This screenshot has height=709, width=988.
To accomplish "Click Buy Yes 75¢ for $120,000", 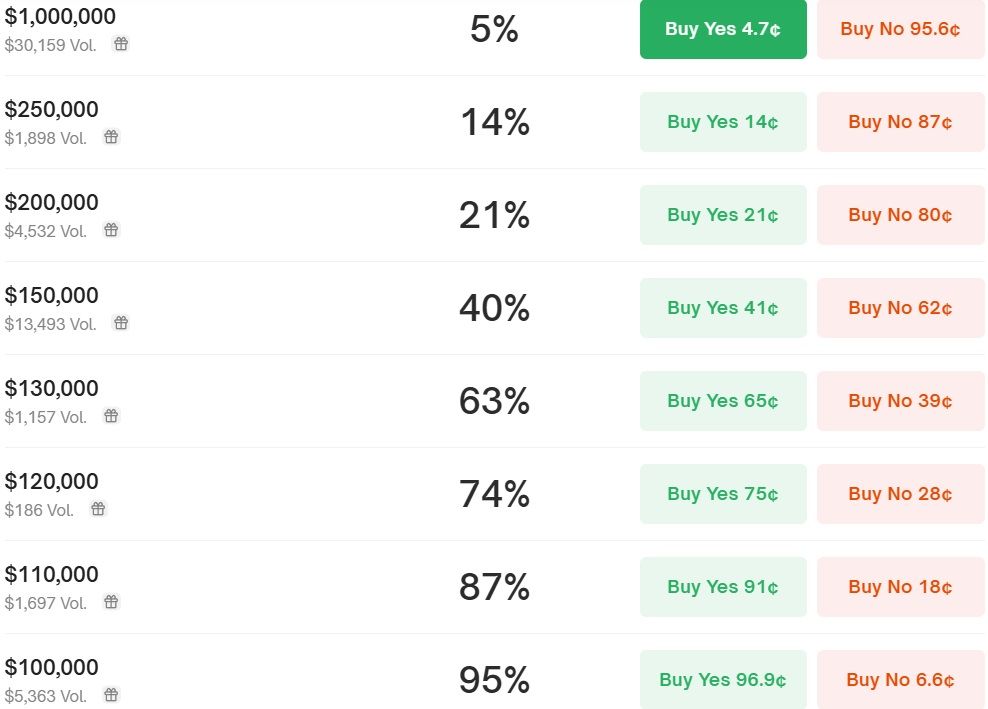I will [723, 494].
